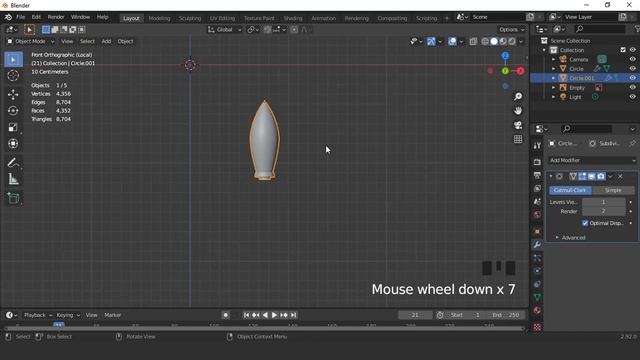Switch to Modeling workspace tab
Image resolution: width=640 pixels, height=360 pixels.
tap(159, 18)
